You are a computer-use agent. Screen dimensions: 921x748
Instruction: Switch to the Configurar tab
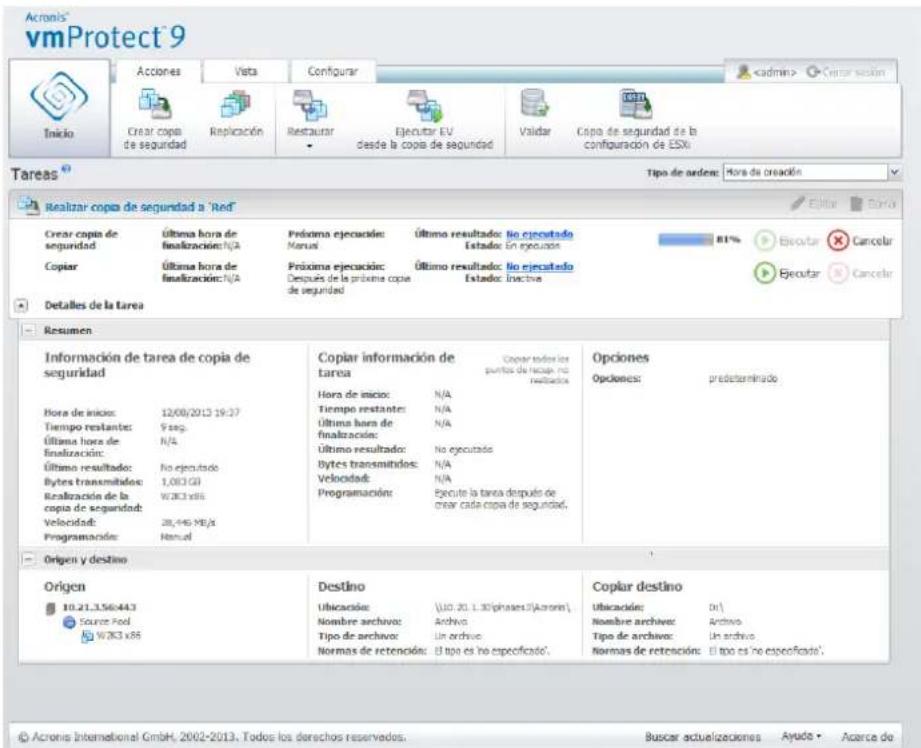tap(332, 71)
